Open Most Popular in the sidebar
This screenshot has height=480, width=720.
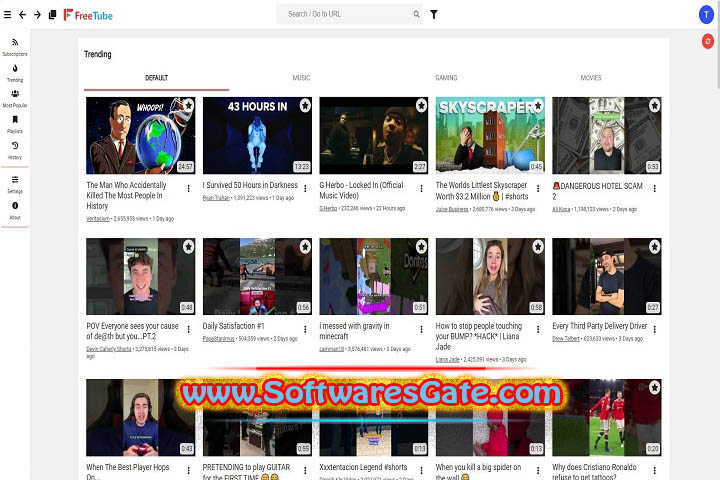(x=15, y=99)
